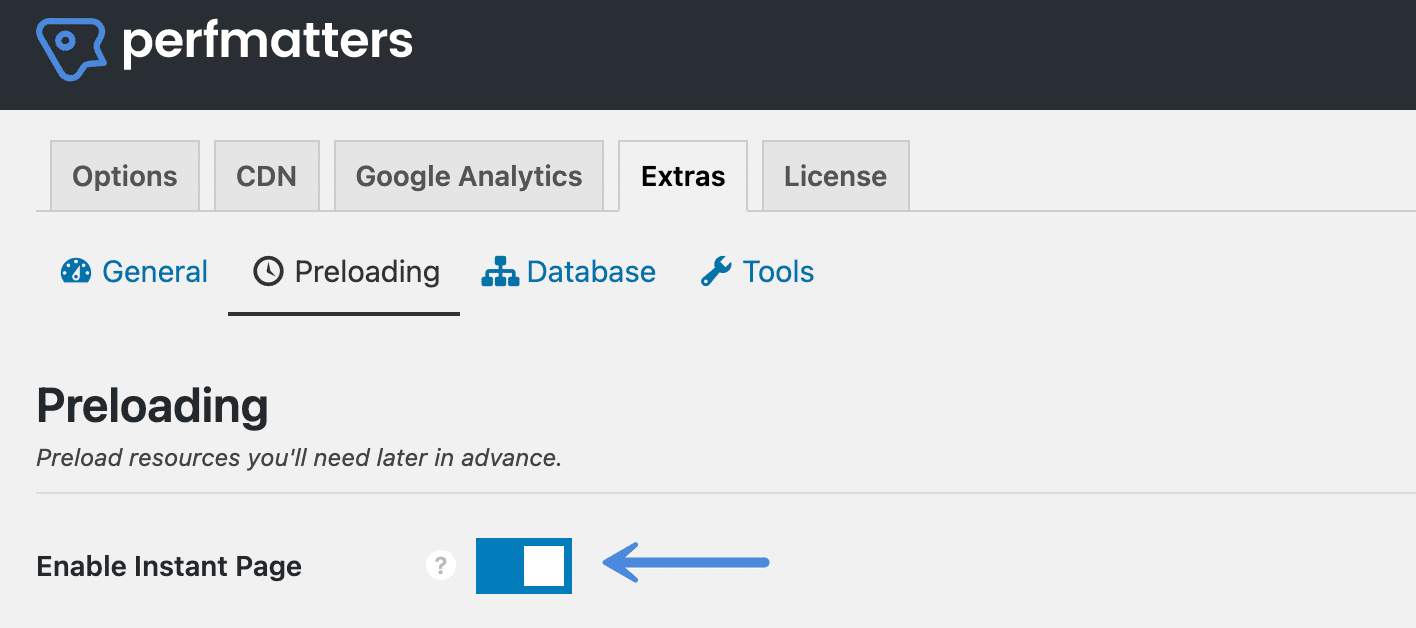1416x628 pixels.
Task: Click the sitemap icon beside Database
Action: [x=501, y=270]
